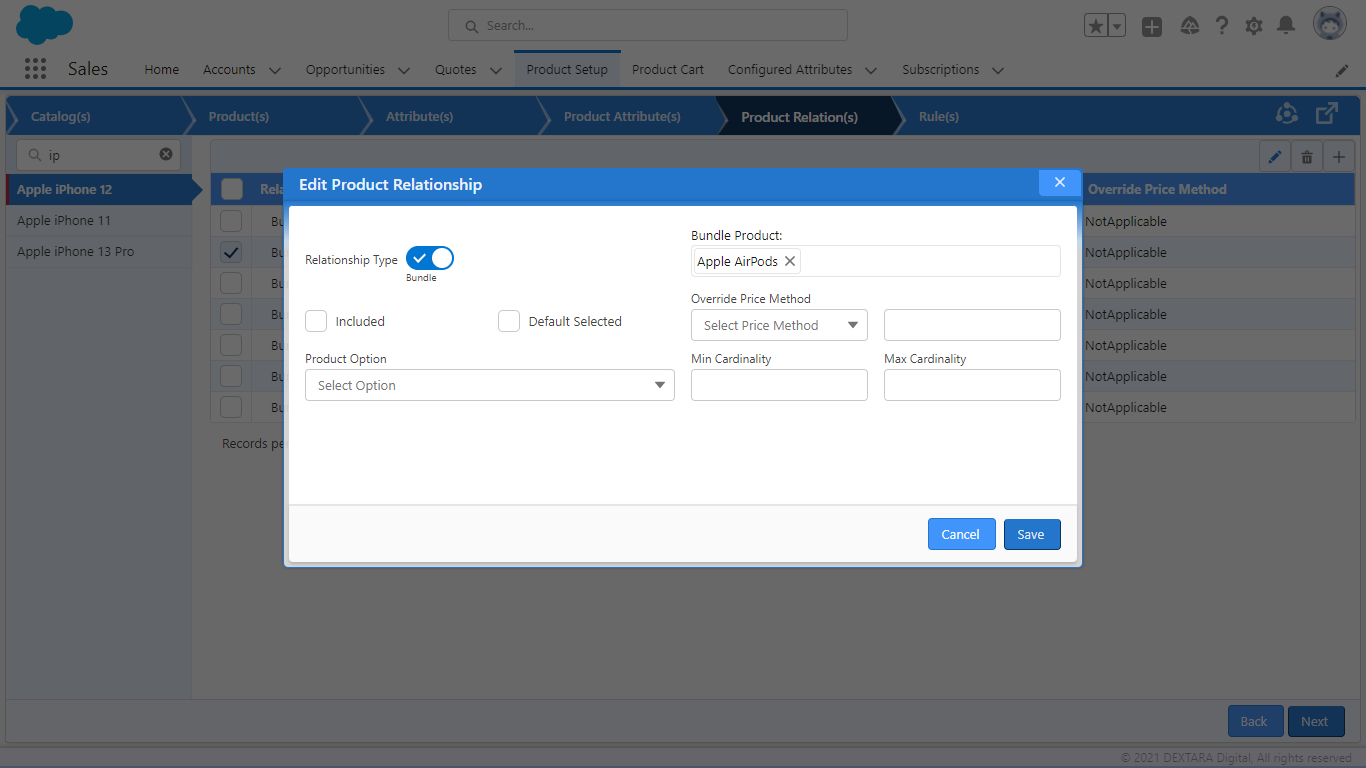The image size is (1366, 768).
Task: Open the global actions plus icon
Action: pyautogui.click(x=1152, y=27)
